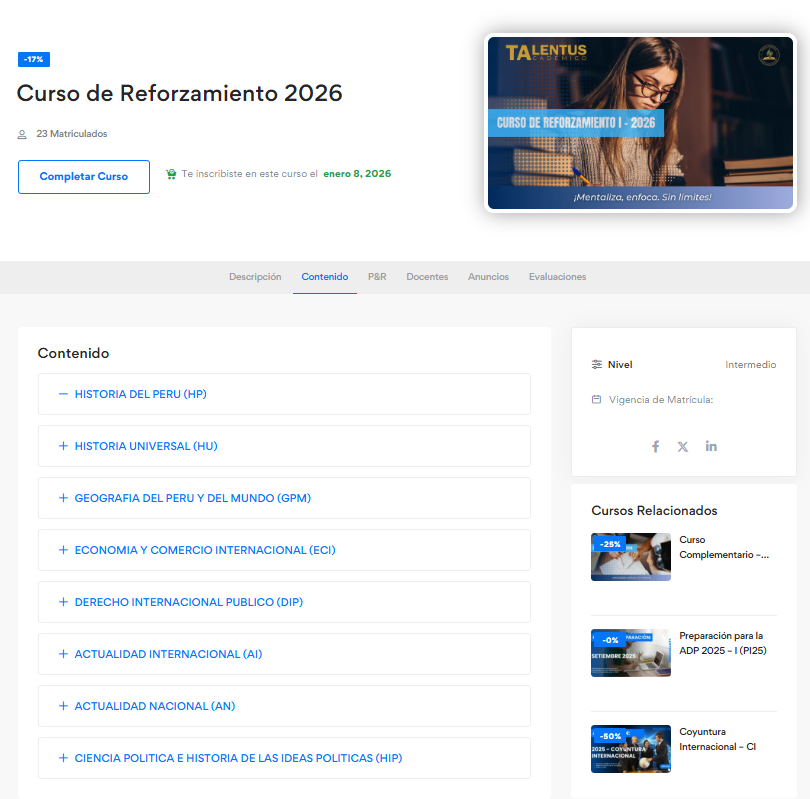Expand DERECHO INTERNACIONAL PUBLICO (DIP) section

tap(64, 602)
